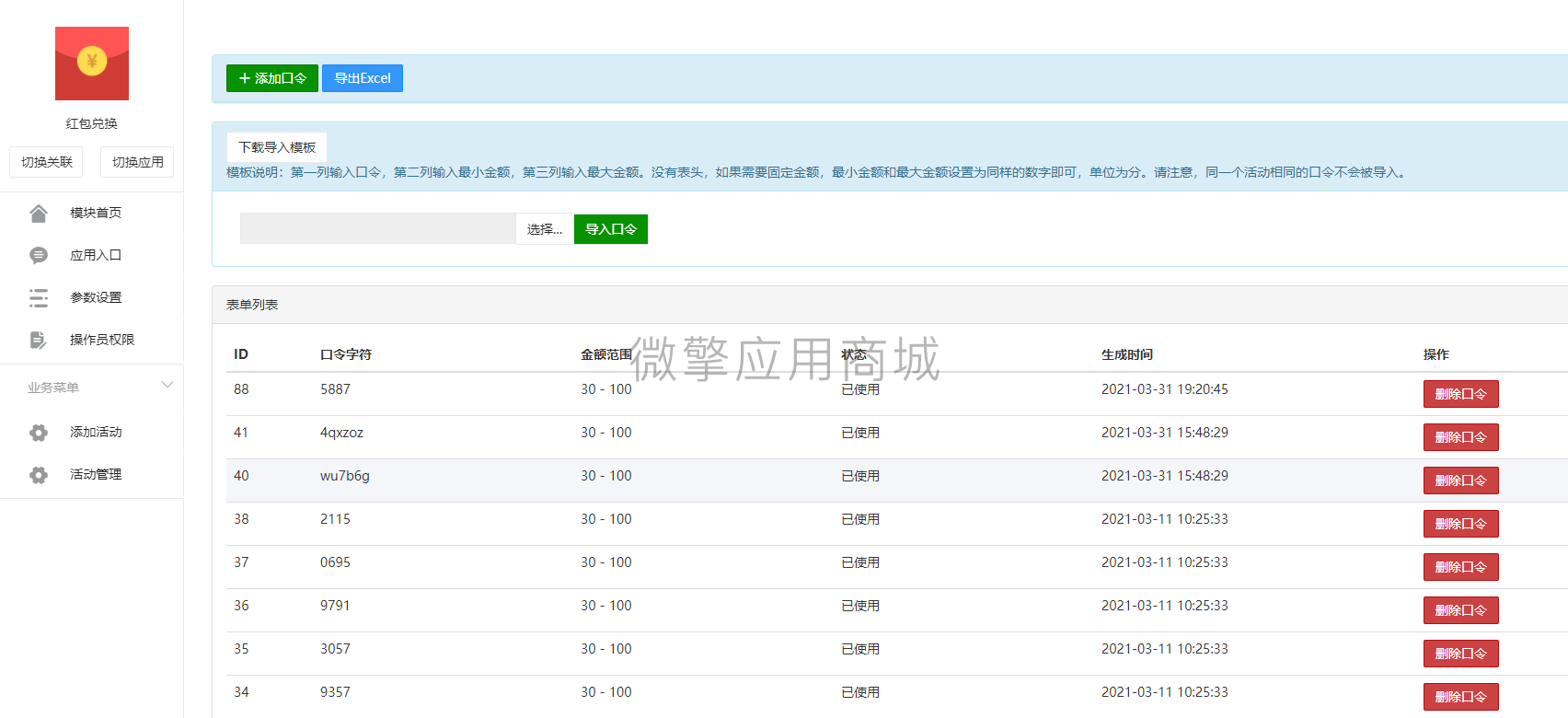Screen dimensions: 1568x718
Task: Delete the password 9791
Action: (1461, 610)
